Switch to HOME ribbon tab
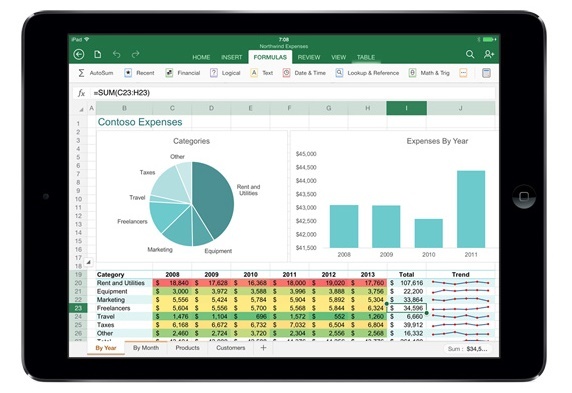Image resolution: width=572 pixels, height=393 pixels. click(x=201, y=57)
